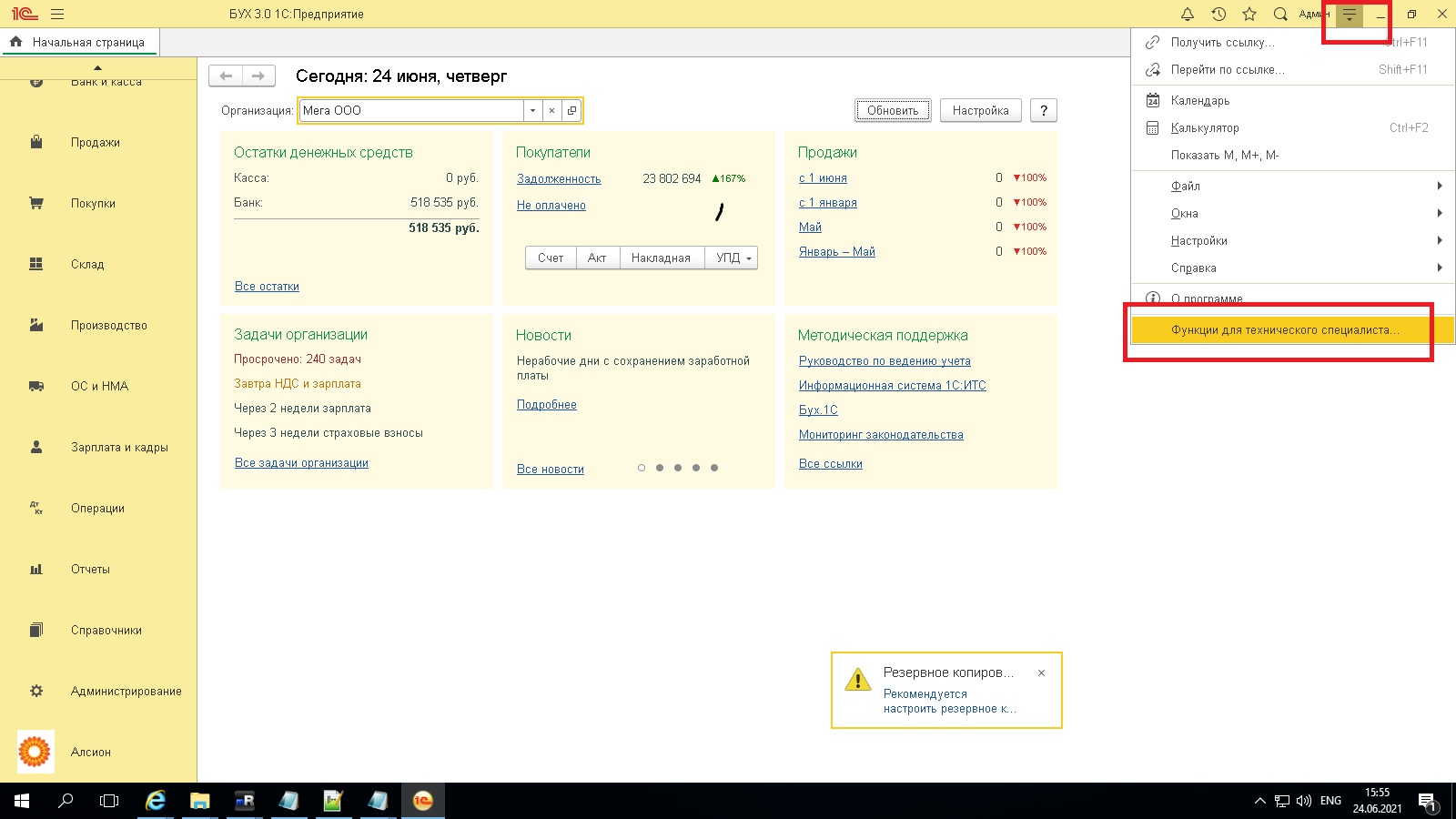
Task: Select the fifth news pagination dot
Action: pyautogui.click(x=714, y=468)
